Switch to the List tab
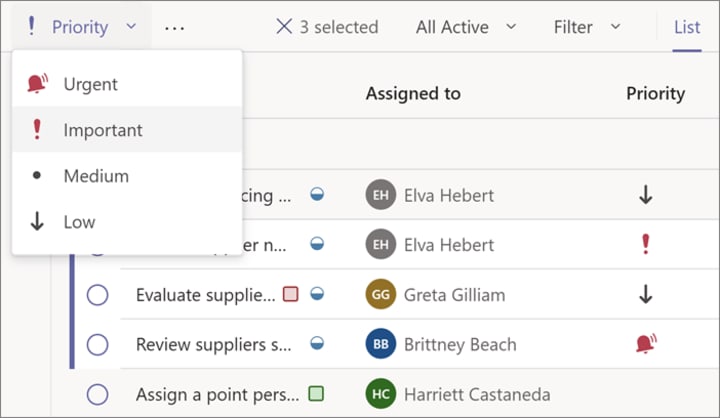 (x=687, y=27)
